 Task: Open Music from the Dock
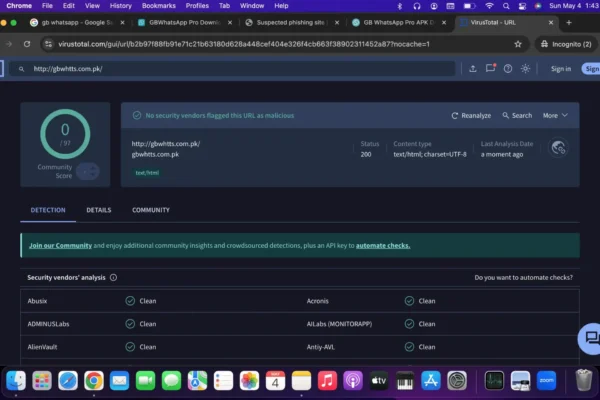(327, 381)
